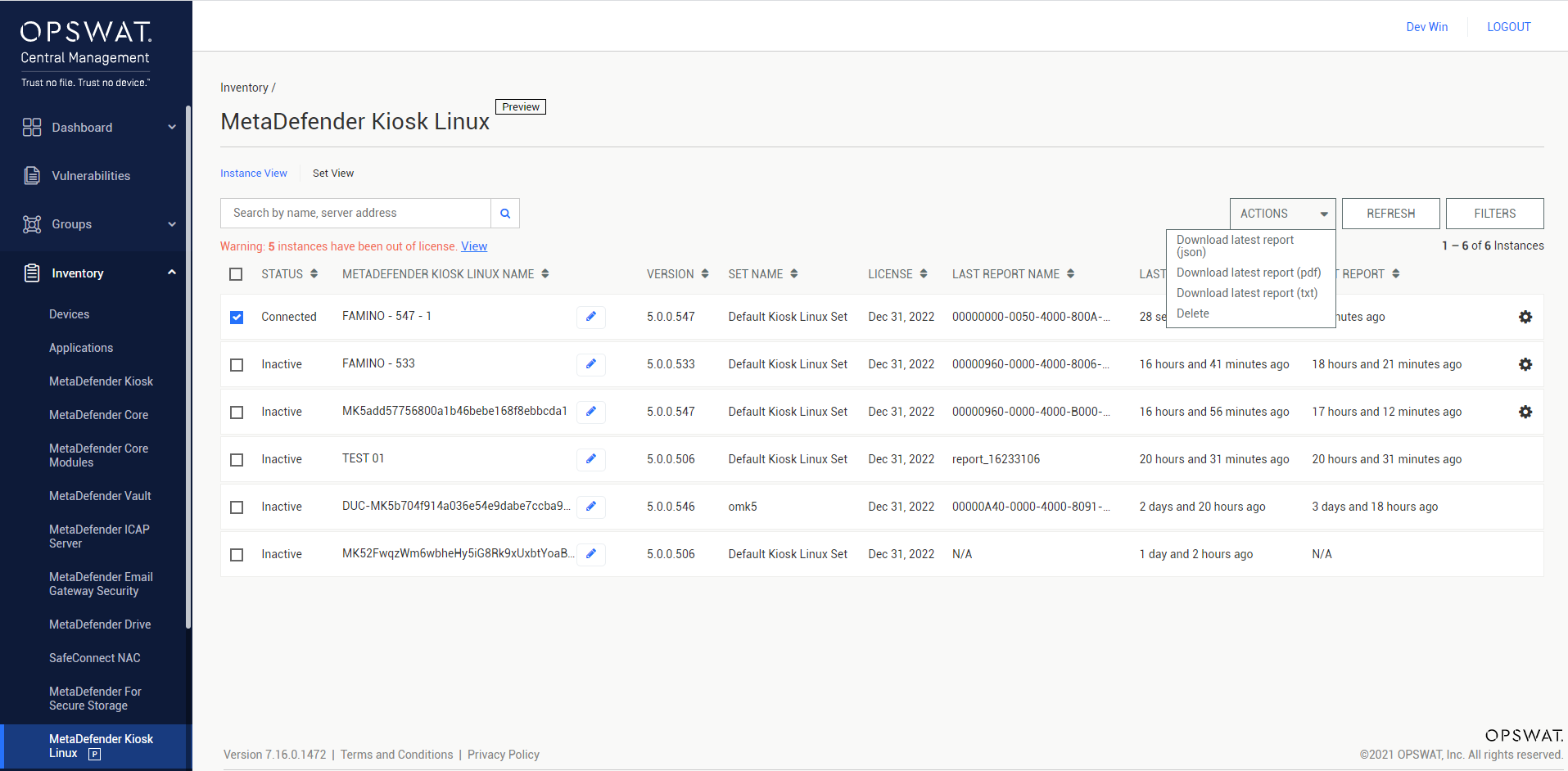Click pencil icon for DUC-MK5b704f914 row
1568x771 pixels.
(591, 507)
